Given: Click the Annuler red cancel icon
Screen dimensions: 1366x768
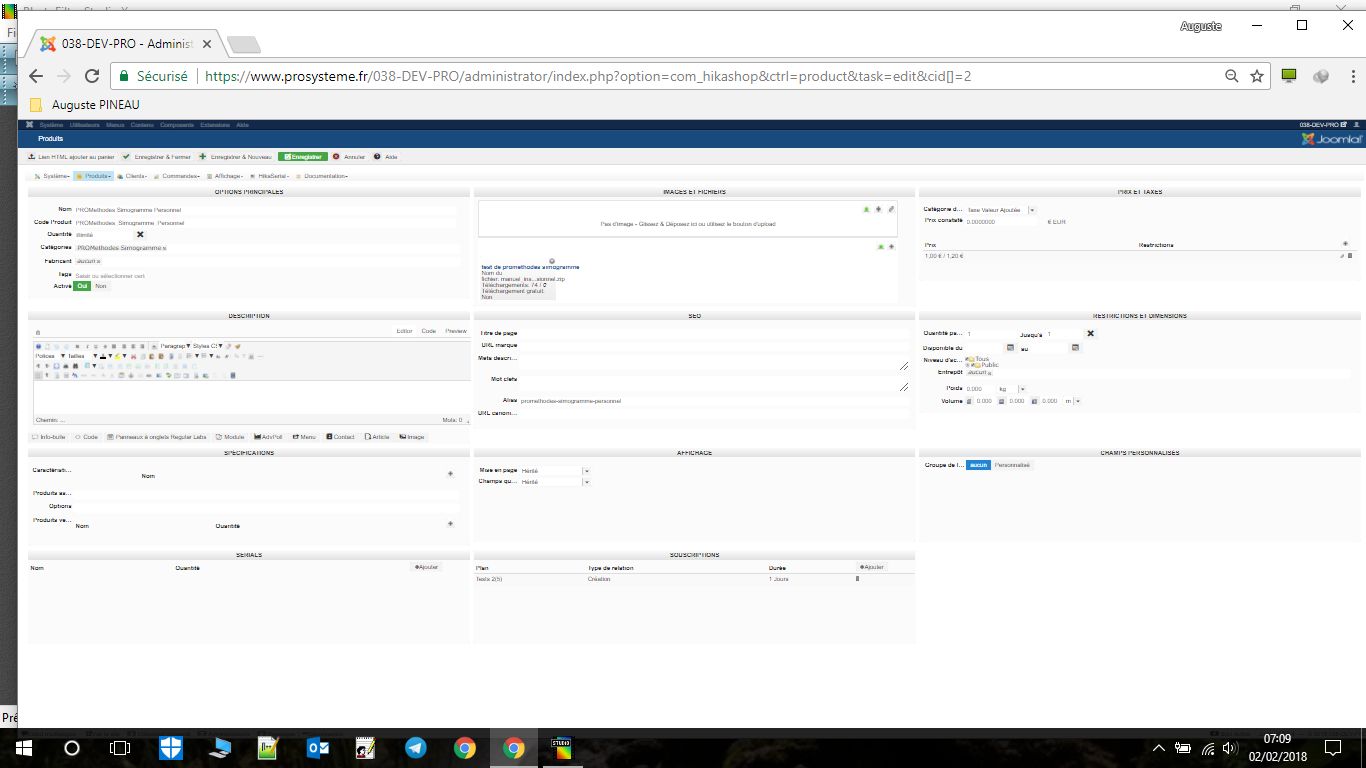Looking at the screenshot, I should coord(336,156).
